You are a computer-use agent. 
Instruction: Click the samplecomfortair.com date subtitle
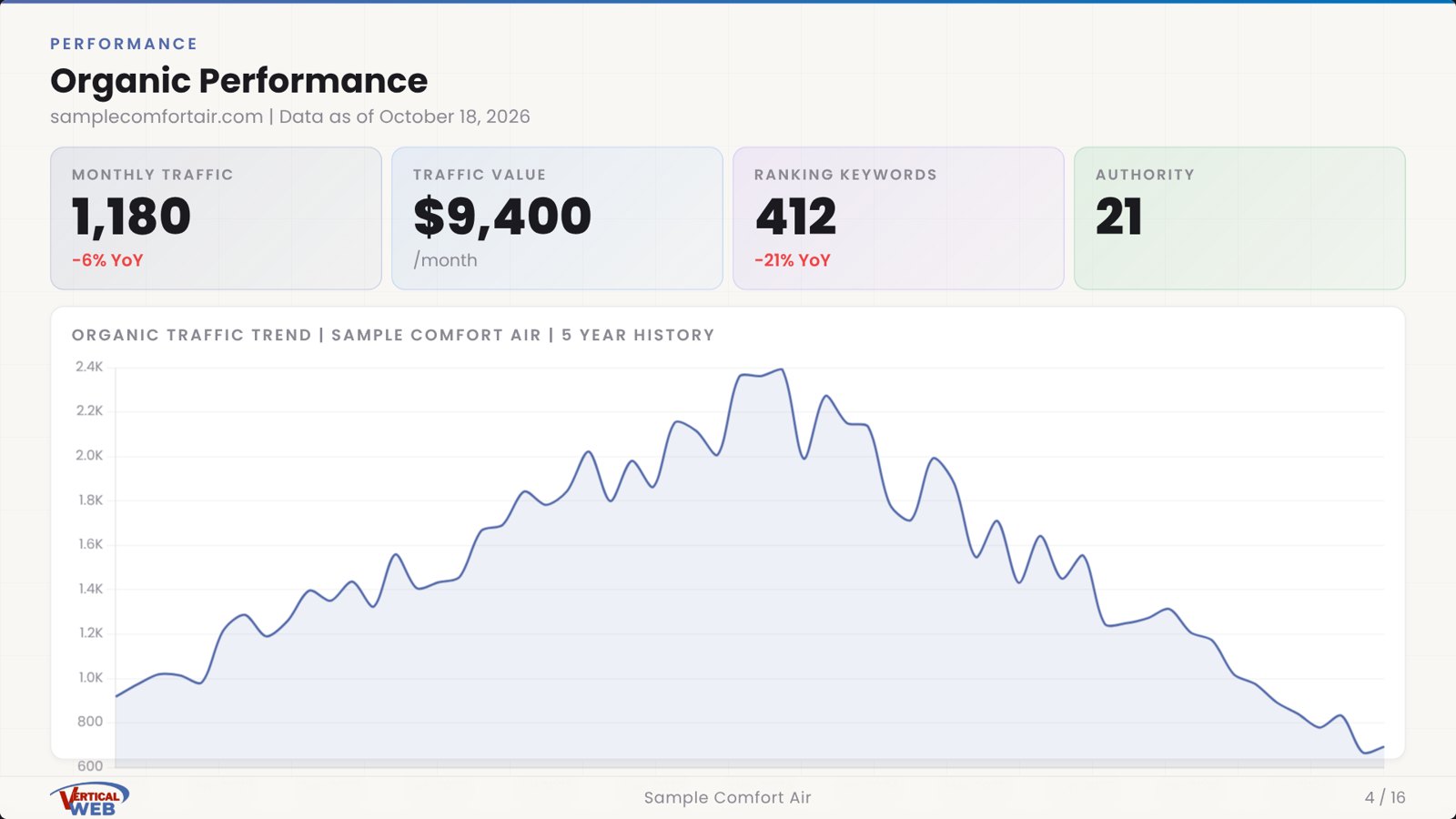(x=289, y=116)
